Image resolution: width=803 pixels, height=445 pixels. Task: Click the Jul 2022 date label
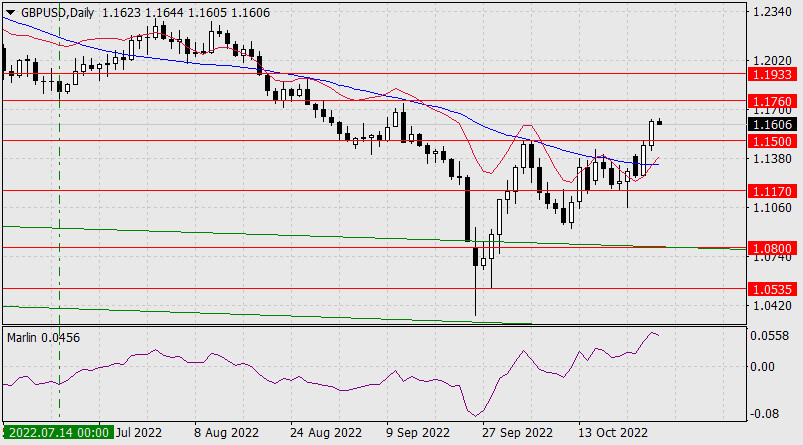point(139,433)
